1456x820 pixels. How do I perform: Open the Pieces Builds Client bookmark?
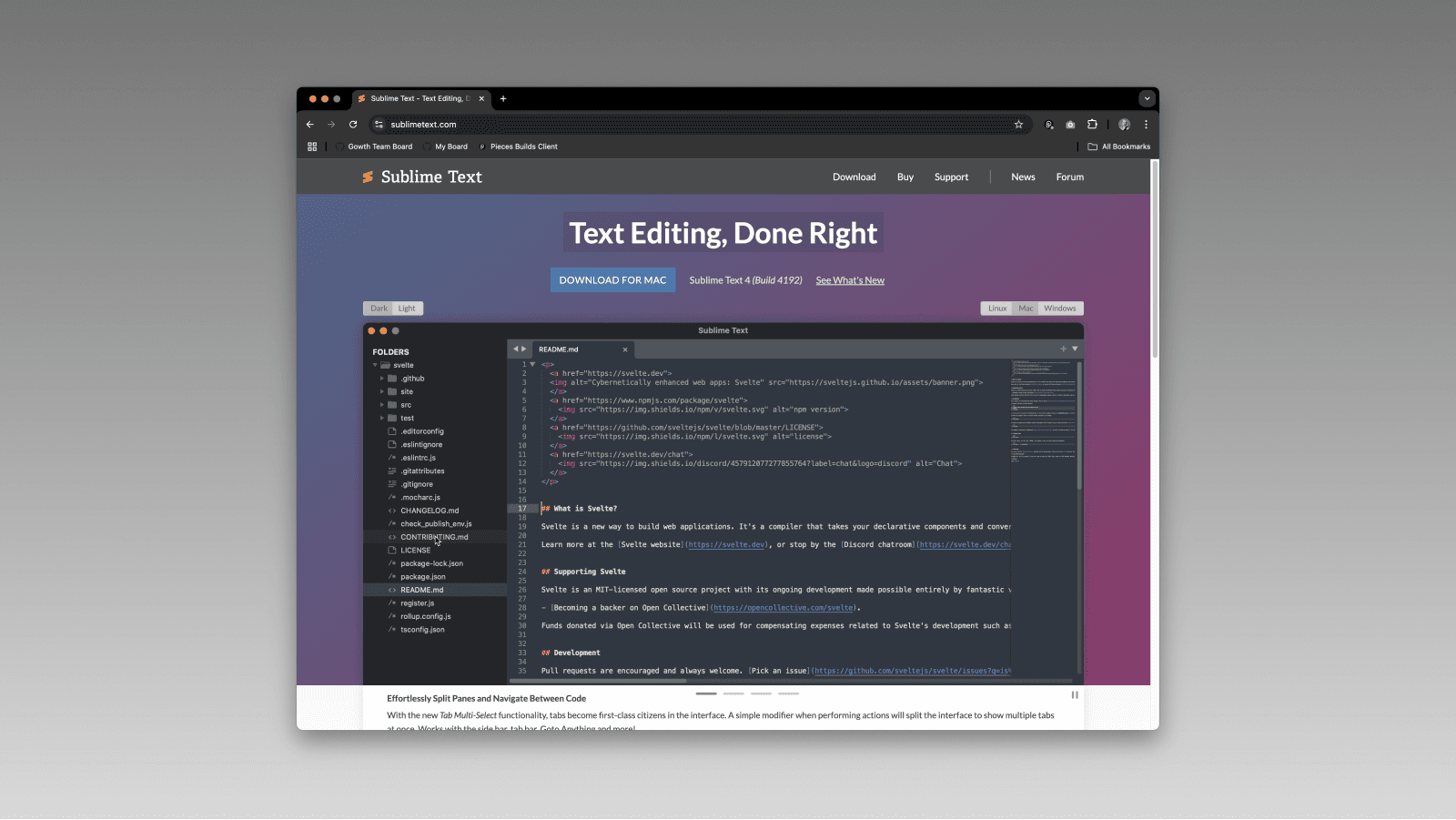(x=518, y=147)
